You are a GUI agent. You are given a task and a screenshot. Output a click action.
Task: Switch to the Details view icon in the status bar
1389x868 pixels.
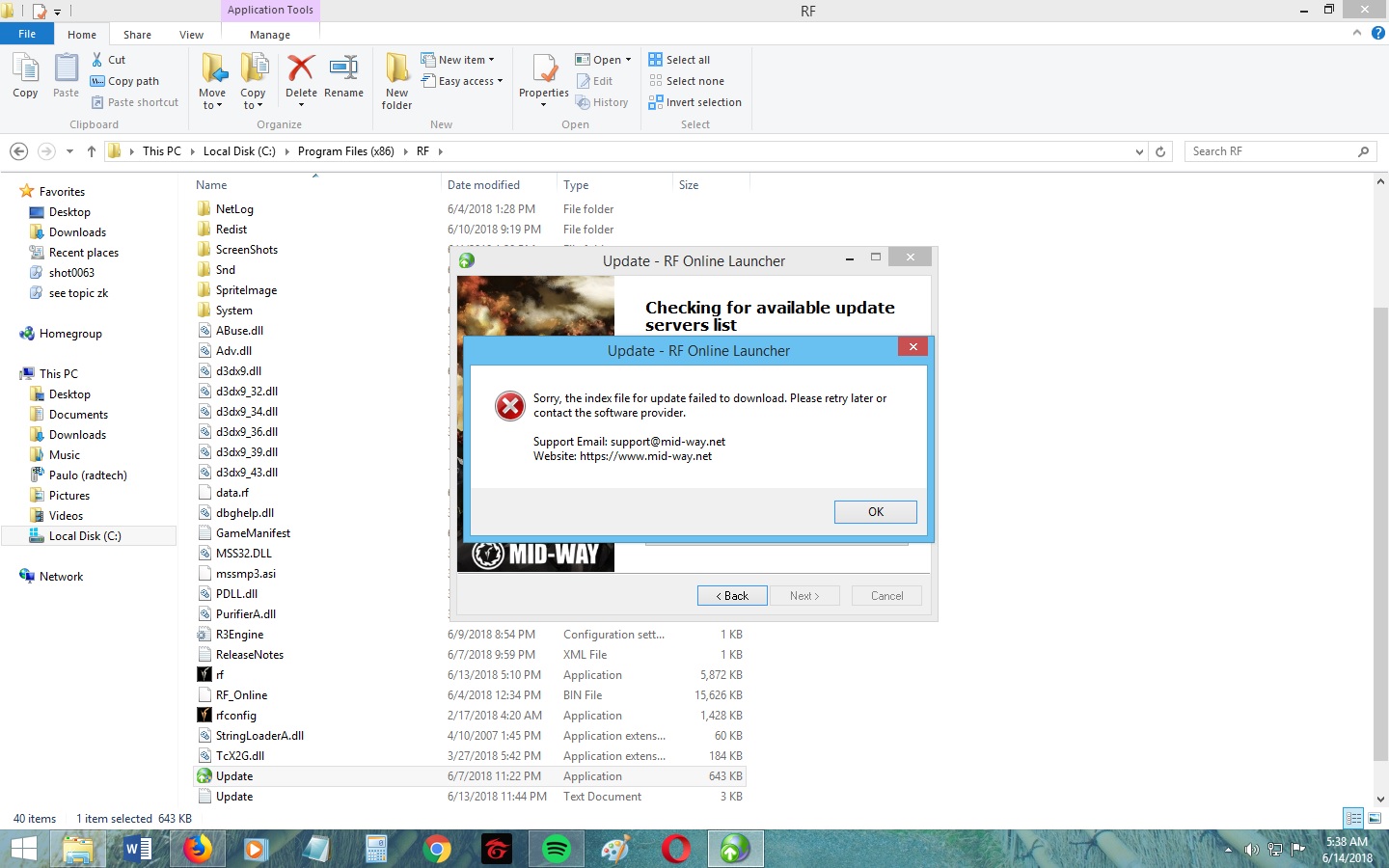(1353, 818)
